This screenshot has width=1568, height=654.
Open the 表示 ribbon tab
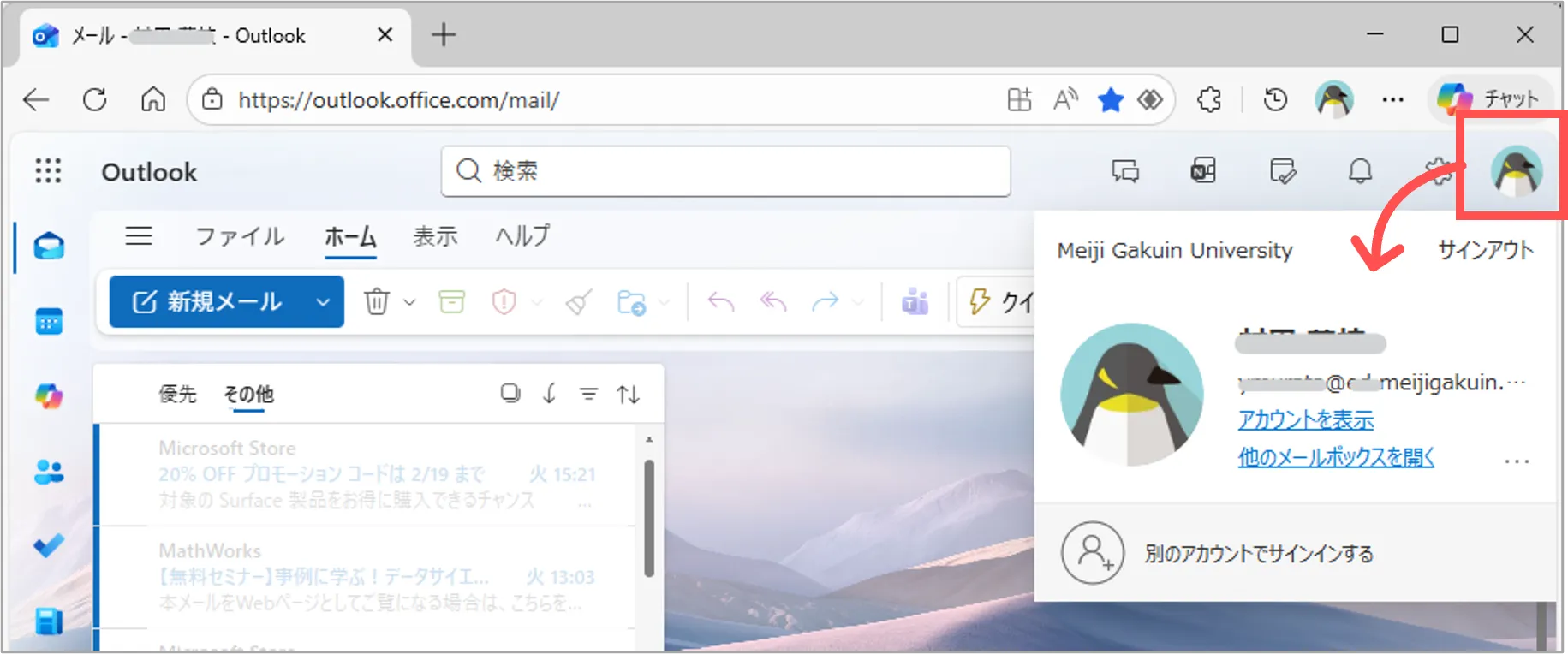(435, 235)
